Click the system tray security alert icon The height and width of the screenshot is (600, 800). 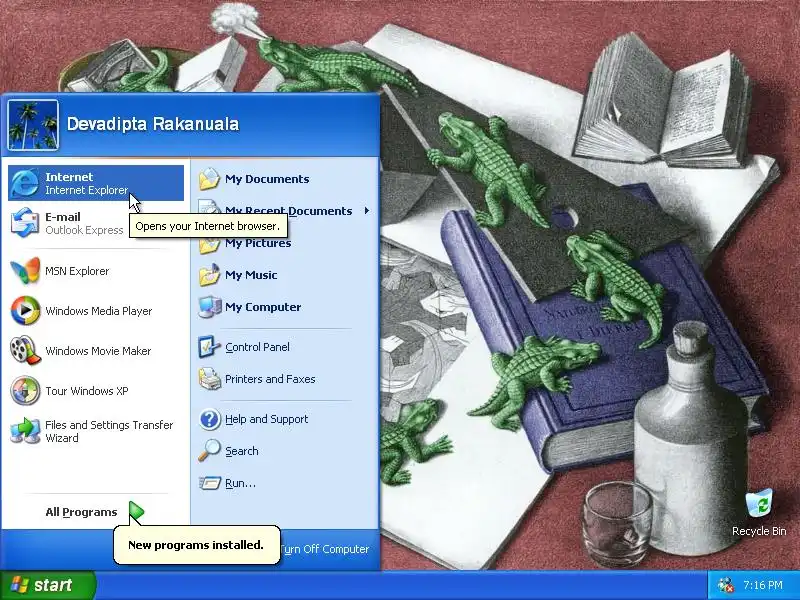coord(725,585)
